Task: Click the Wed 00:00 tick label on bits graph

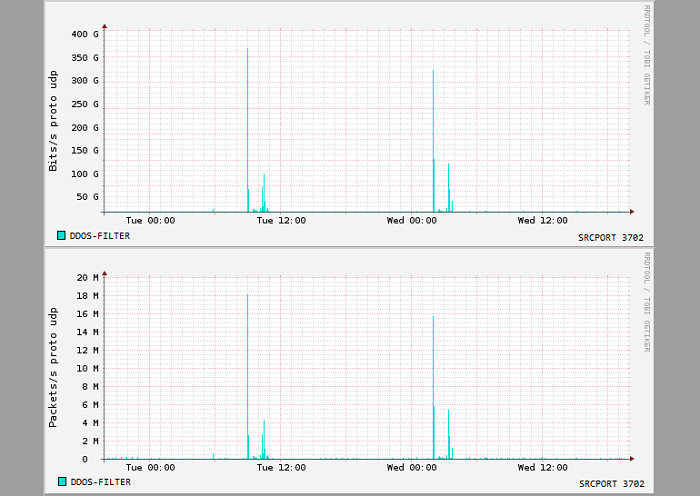Action: [412, 221]
